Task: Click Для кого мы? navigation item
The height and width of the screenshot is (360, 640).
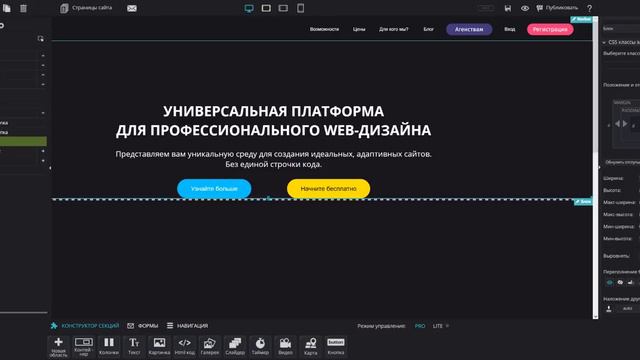Action: point(393,29)
